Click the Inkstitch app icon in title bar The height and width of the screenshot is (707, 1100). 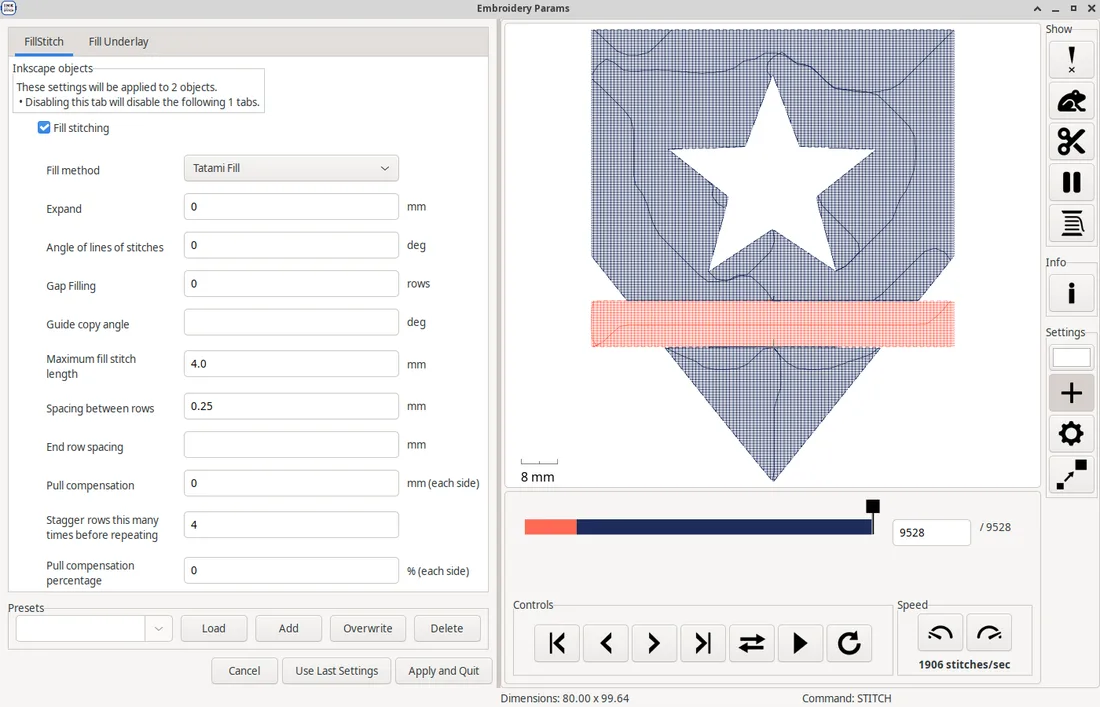(9, 8)
